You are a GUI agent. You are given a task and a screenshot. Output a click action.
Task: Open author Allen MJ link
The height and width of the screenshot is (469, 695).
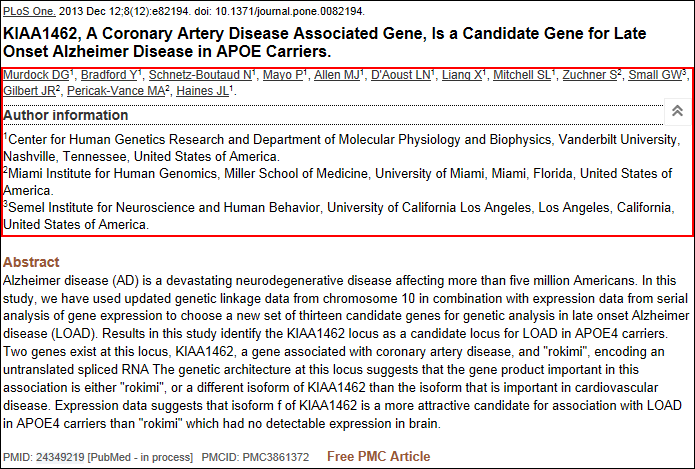[x=335, y=75]
